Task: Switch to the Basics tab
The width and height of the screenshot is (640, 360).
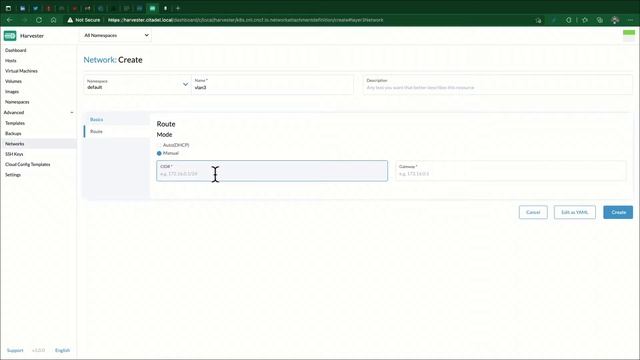Action: click(x=97, y=120)
